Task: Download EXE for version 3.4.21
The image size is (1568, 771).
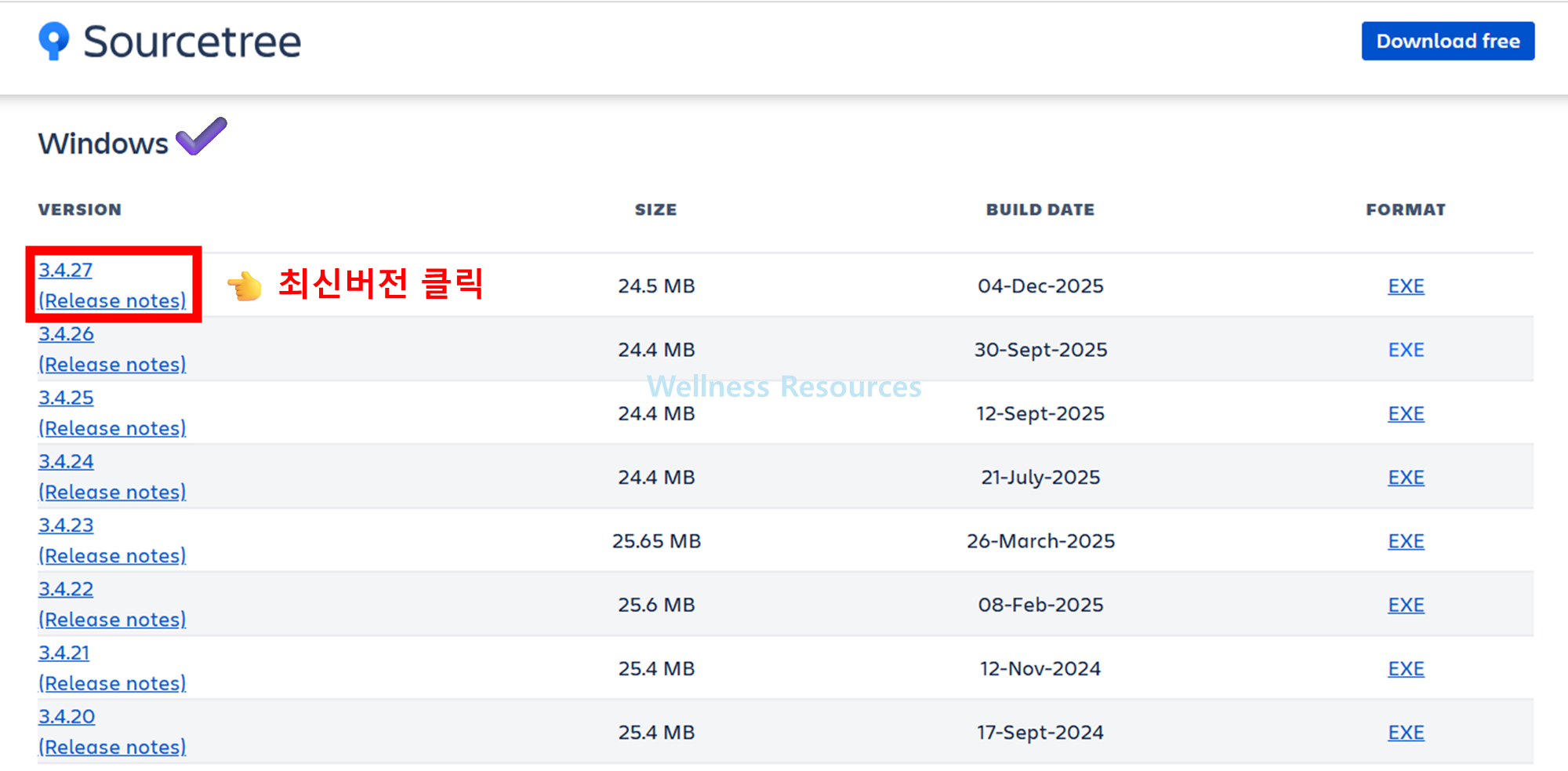Action: (1406, 669)
